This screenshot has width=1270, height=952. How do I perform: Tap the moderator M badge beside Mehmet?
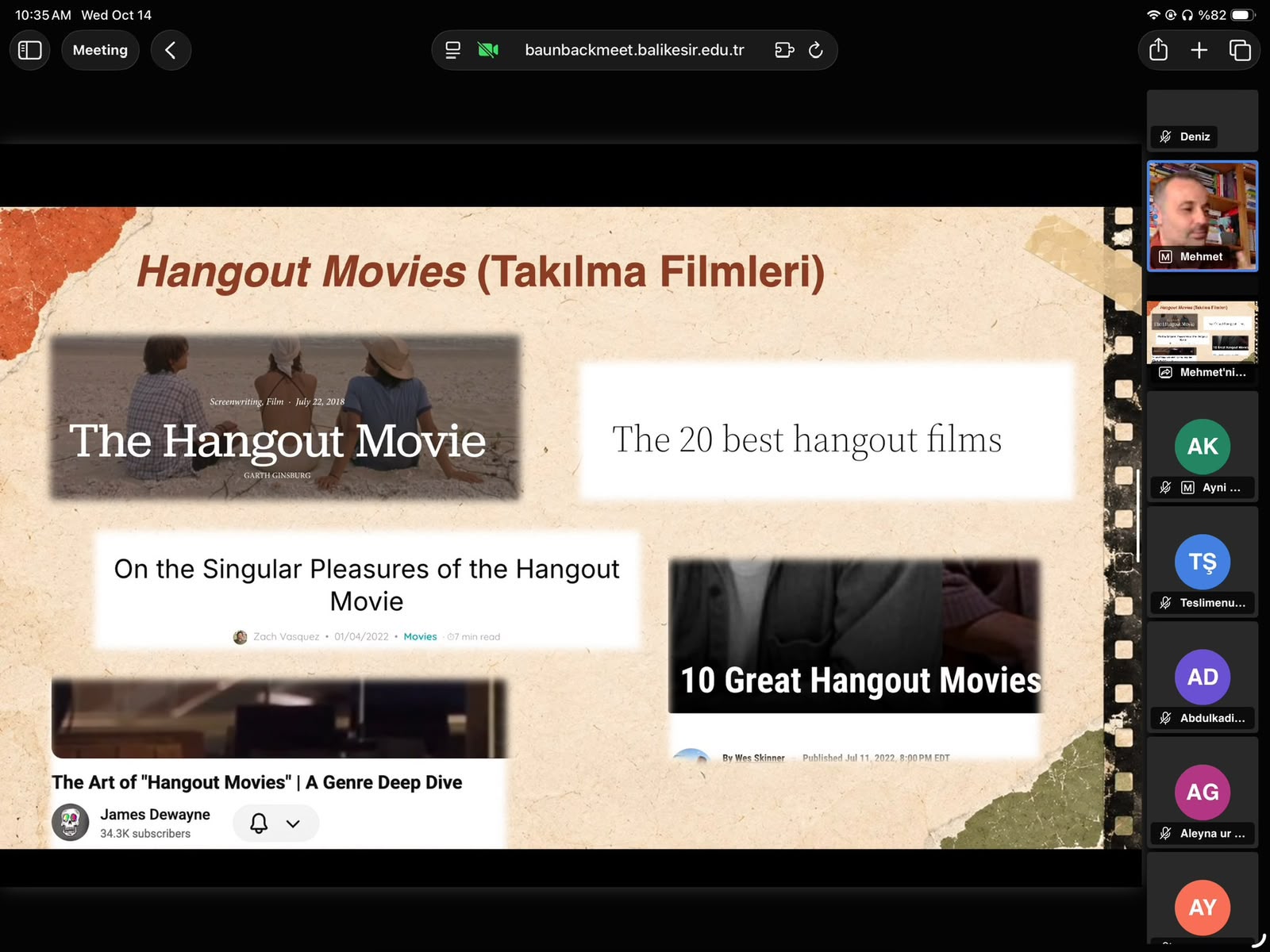(x=1165, y=256)
